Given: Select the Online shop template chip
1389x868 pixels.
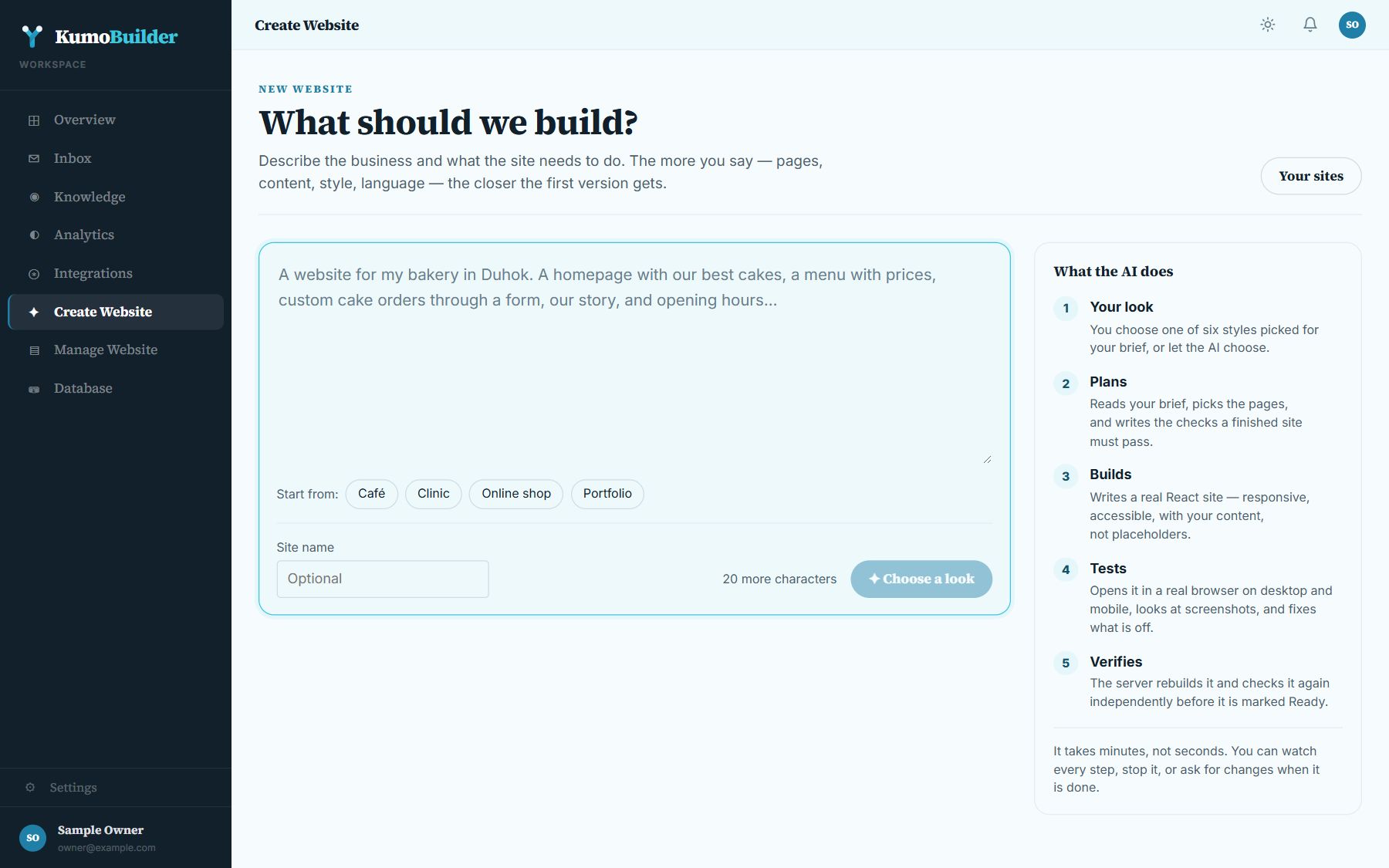Looking at the screenshot, I should (x=516, y=494).
